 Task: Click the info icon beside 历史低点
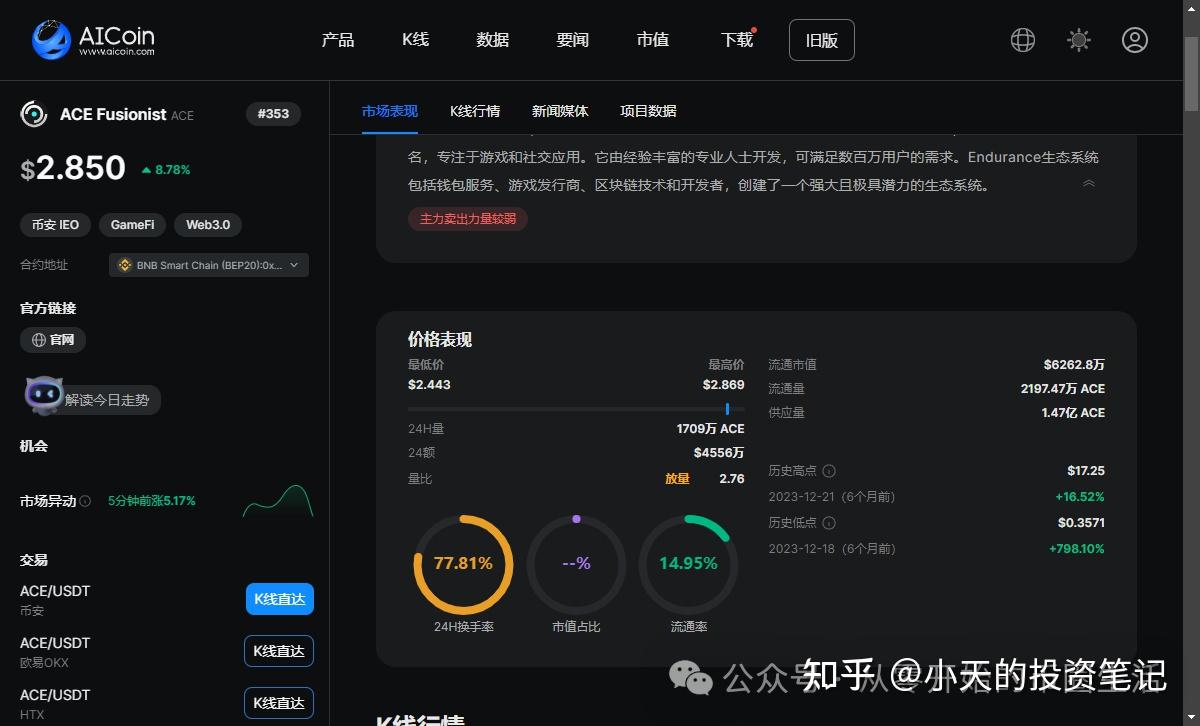pyautogui.click(x=827, y=522)
